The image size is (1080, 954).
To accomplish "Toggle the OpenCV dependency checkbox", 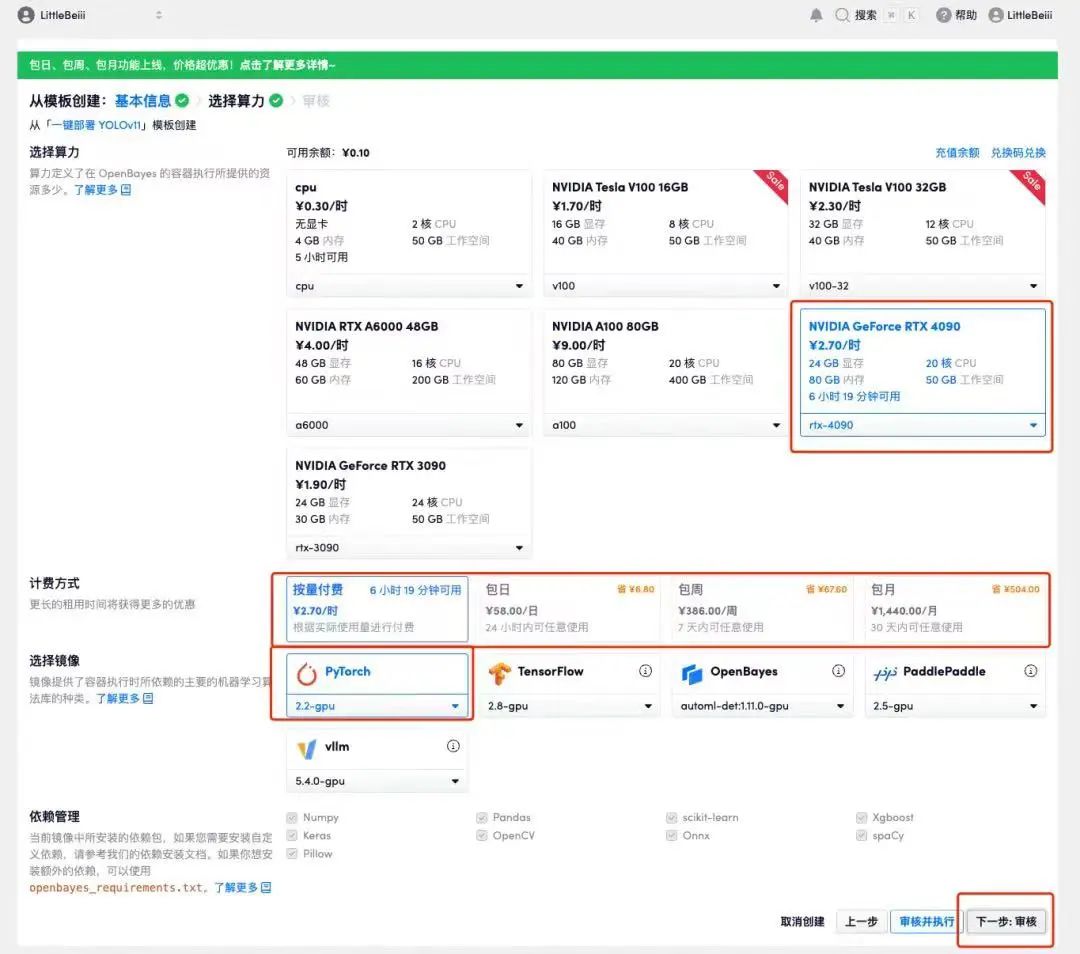I will pos(482,835).
